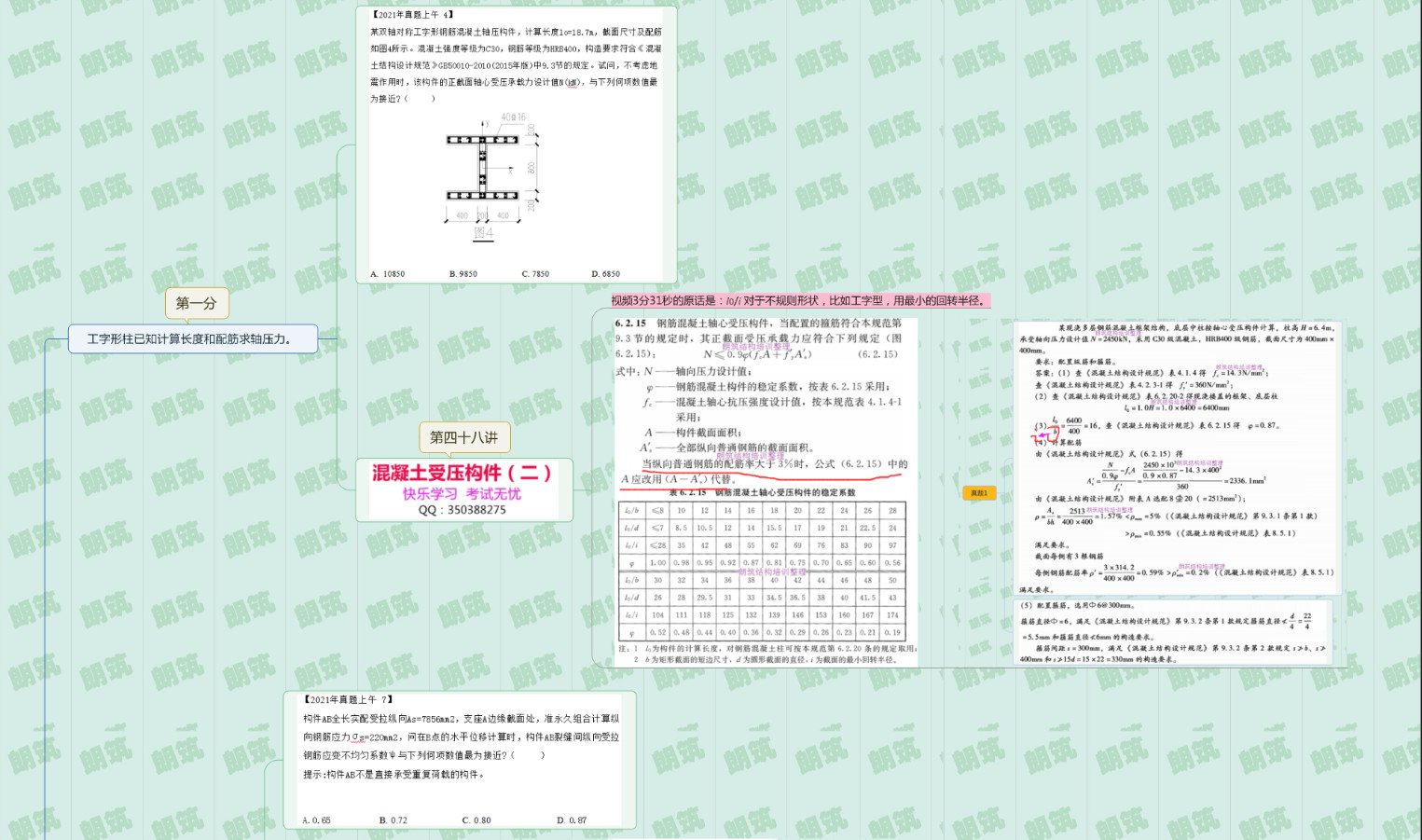1422x840 pixels.
Task: Select the 第四十八讲 callout label
Action: coord(463,437)
